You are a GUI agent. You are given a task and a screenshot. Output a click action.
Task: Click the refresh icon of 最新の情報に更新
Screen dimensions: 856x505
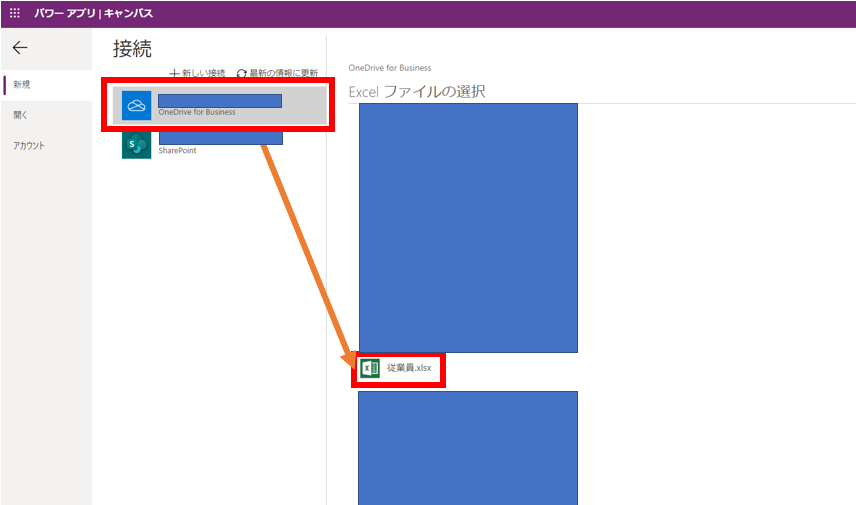click(x=242, y=73)
